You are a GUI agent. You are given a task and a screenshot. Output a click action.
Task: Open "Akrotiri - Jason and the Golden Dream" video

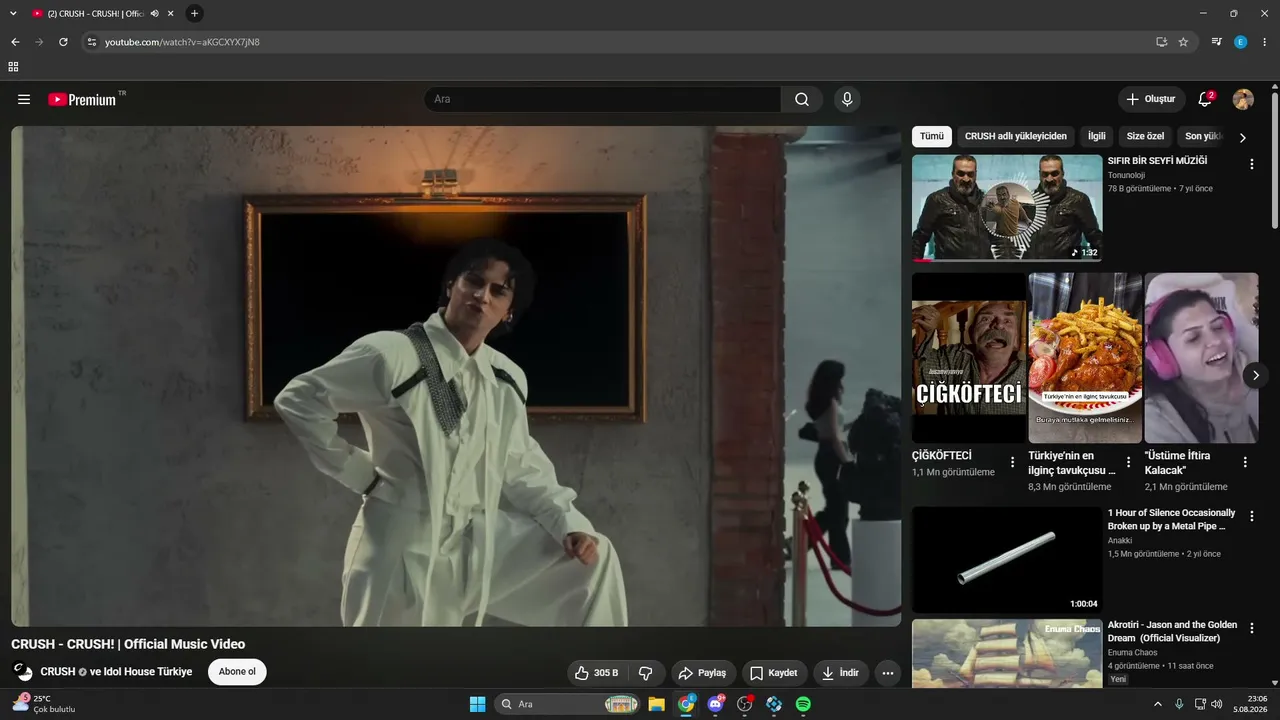[1172, 631]
